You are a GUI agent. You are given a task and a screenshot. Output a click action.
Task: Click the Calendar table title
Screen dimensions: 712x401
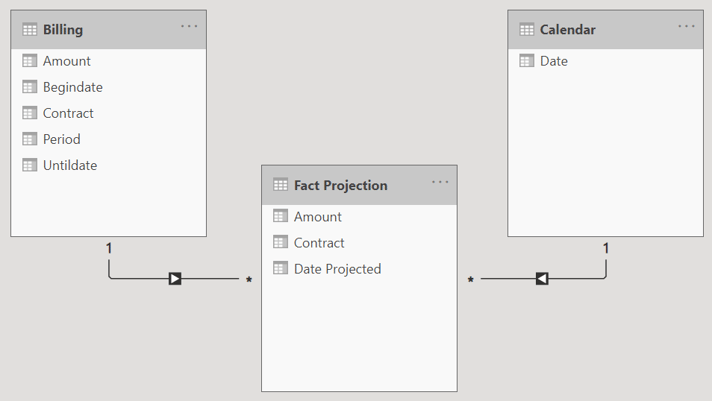(567, 30)
